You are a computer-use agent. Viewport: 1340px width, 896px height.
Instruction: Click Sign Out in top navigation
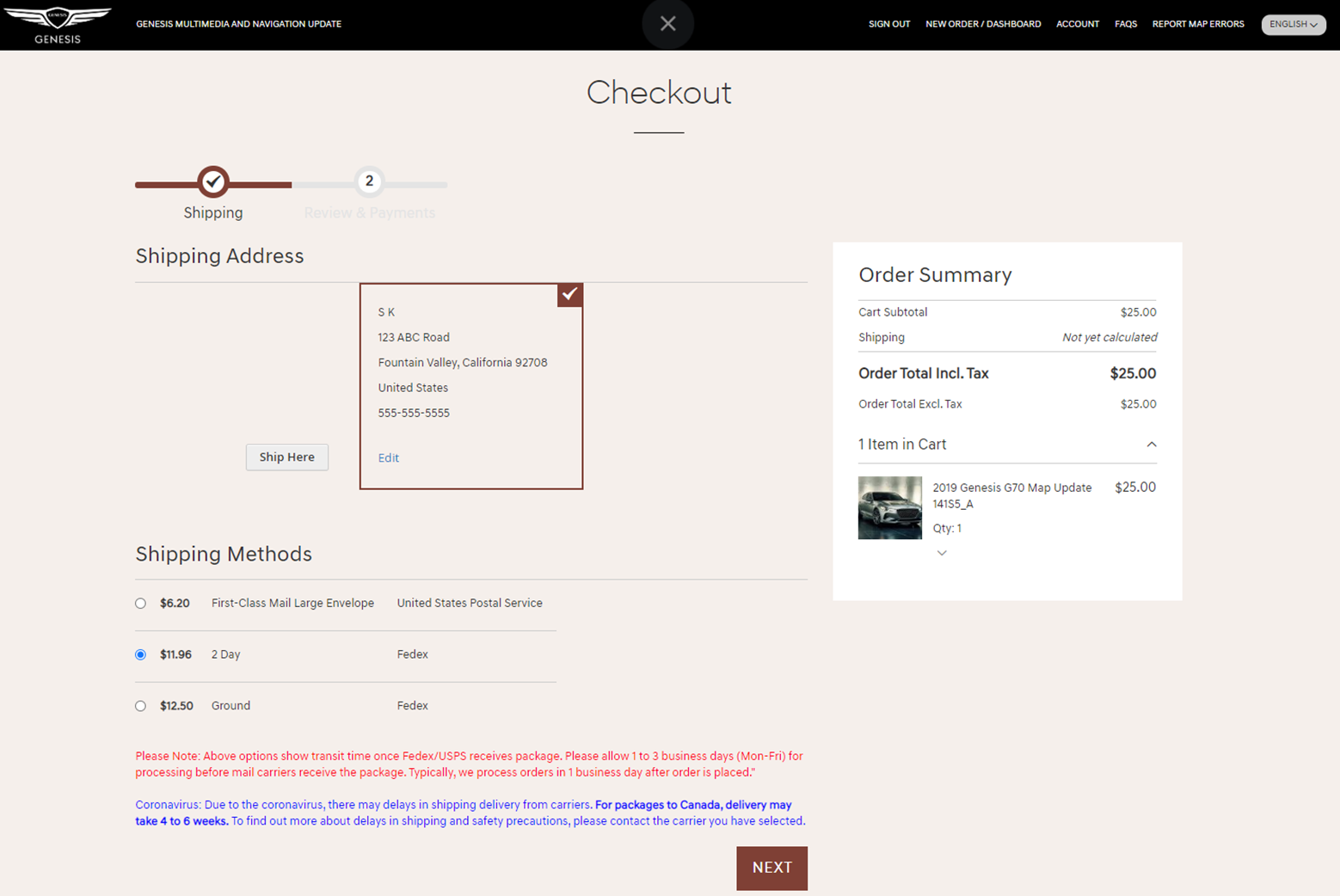tap(889, 24)
